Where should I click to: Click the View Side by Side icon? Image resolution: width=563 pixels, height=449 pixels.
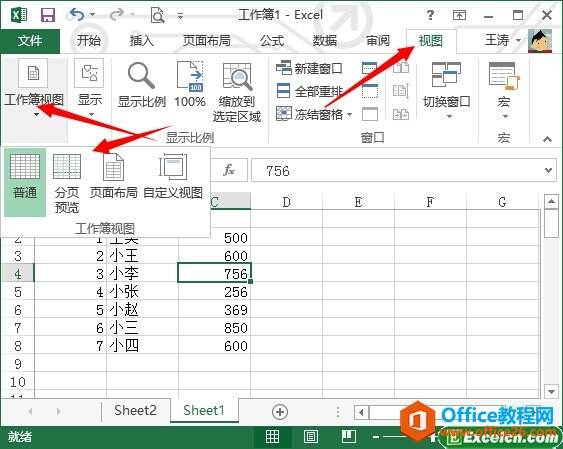tap(401, 68)
